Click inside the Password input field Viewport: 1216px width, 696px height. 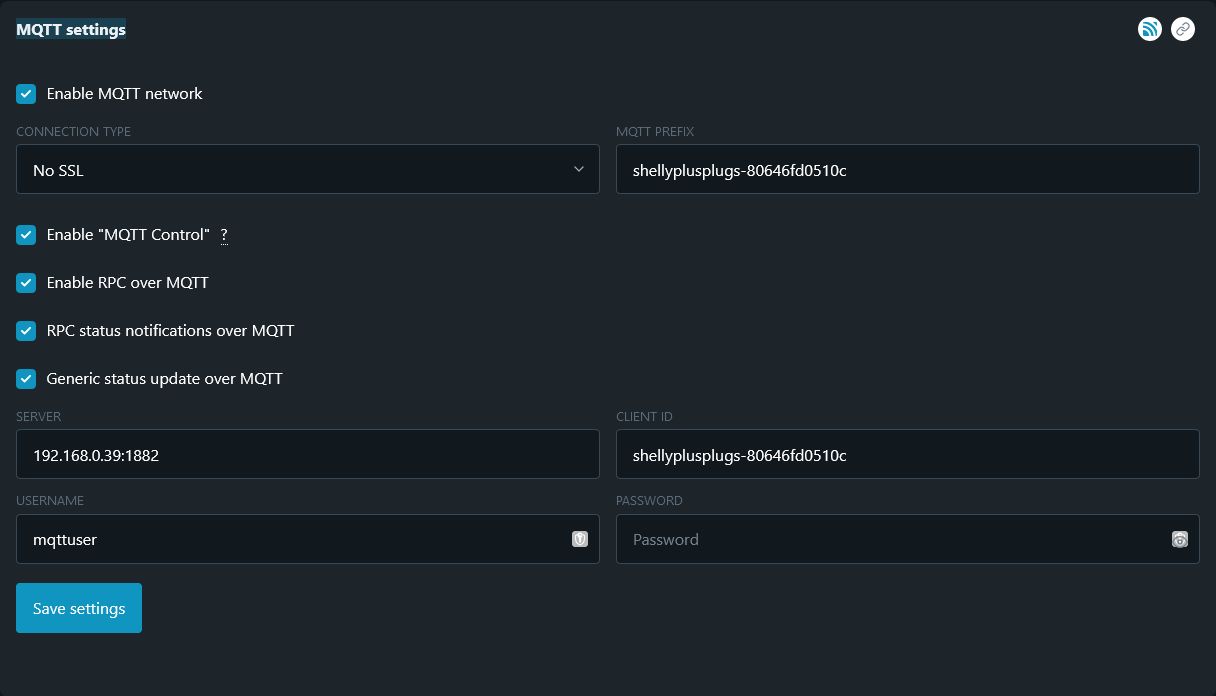coord(890,539)
